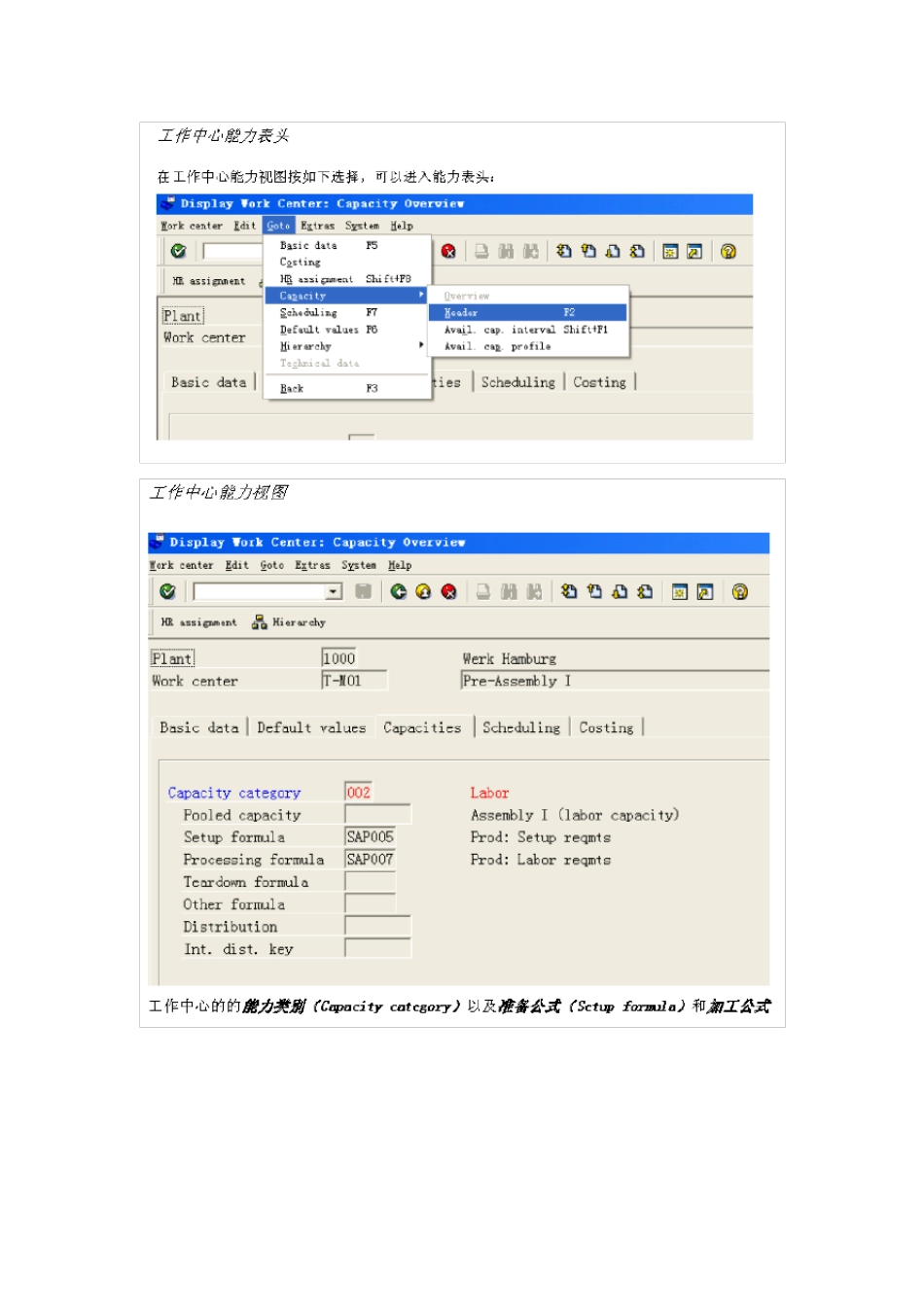Click HR assignment button in window with Goto open
Screen dimensions: 924x1307
[209, 281]
